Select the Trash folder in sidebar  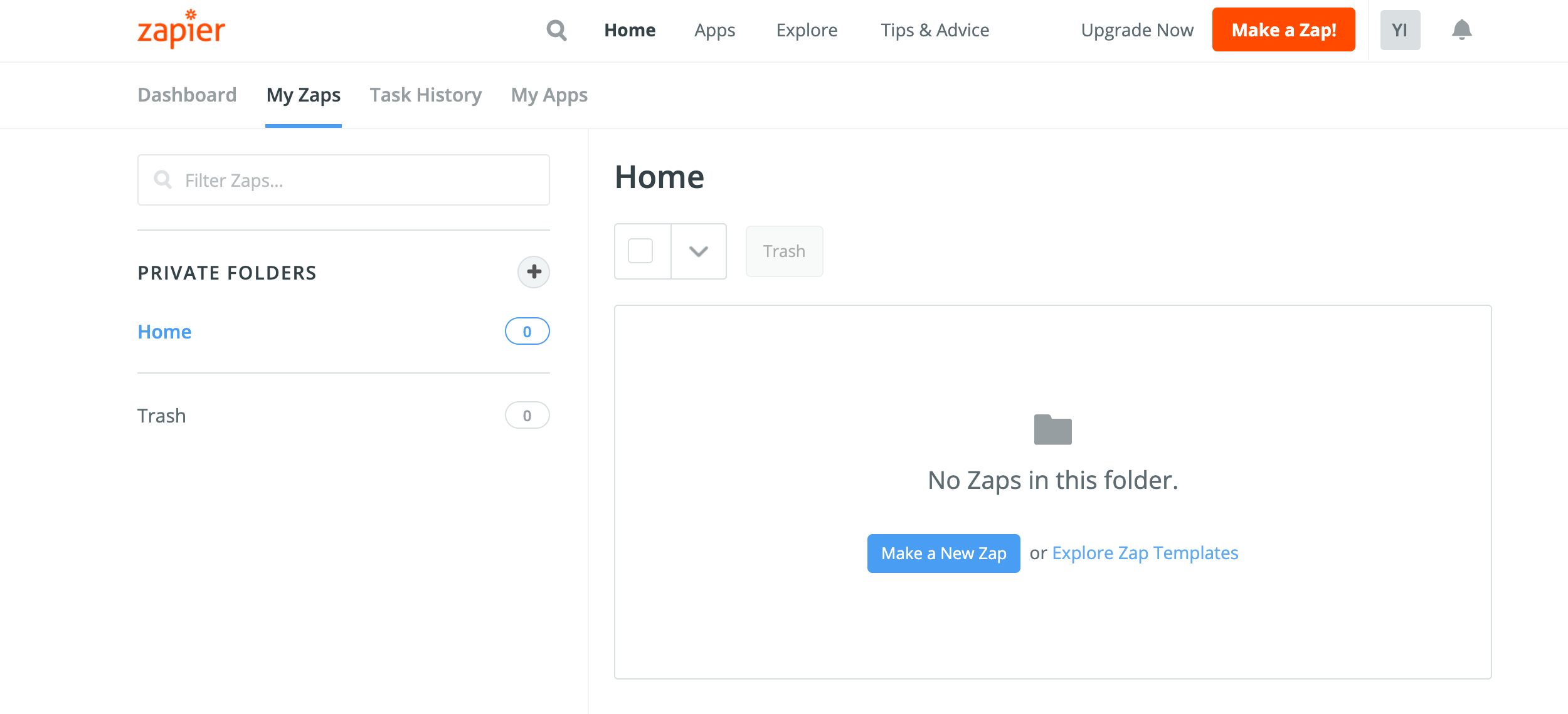click(162, 416)
